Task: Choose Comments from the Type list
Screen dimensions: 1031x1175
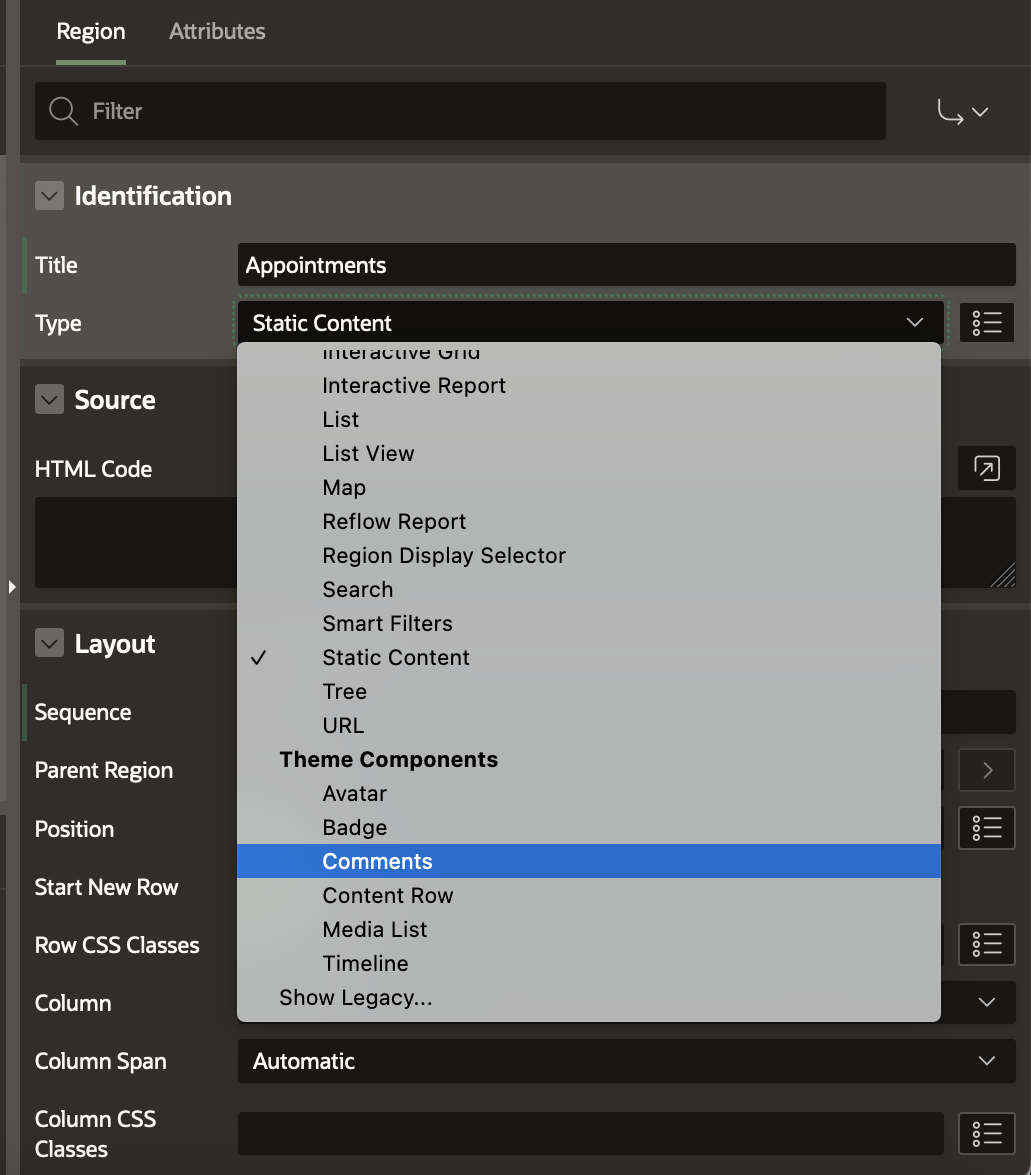Action: [x=378, y=861]
